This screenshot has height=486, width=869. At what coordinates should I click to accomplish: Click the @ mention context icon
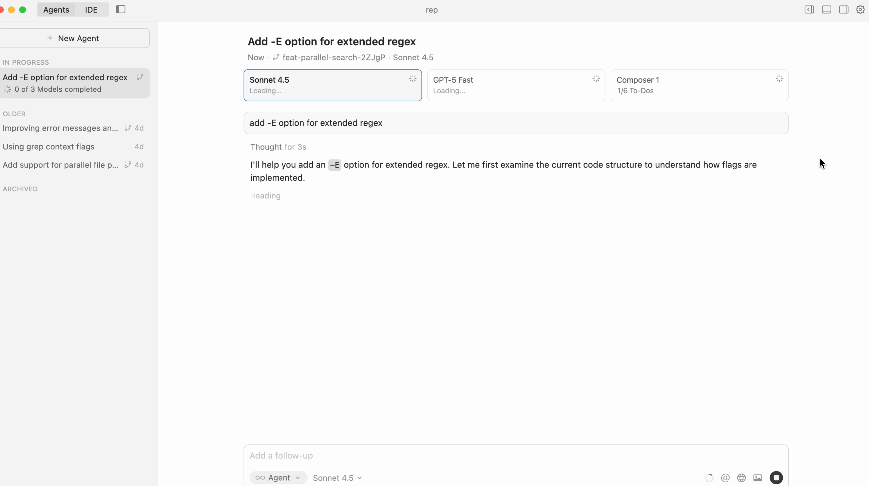pos(725,478)
